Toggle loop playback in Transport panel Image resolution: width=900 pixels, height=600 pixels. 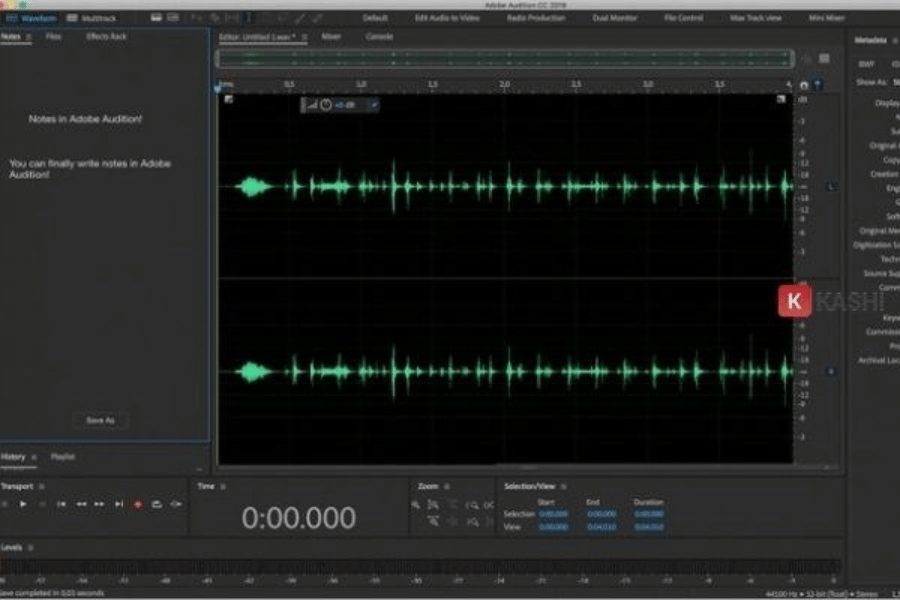(x=157, y=504)
